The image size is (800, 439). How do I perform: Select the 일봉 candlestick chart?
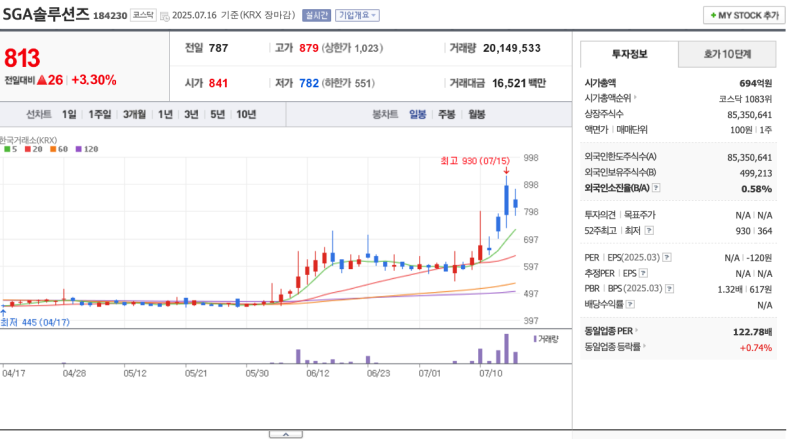tap(417, 114)
